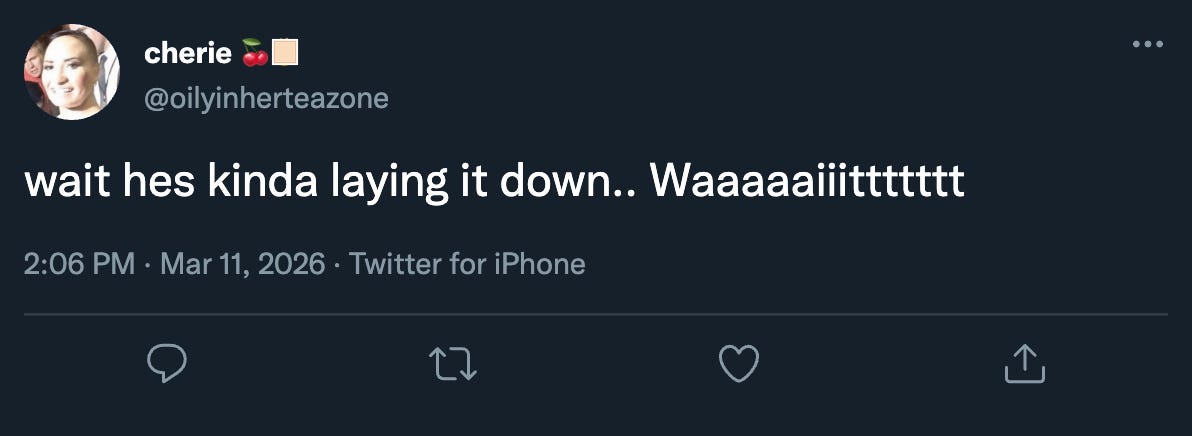Screen dimensions: 1192x436
Task: Click the cherry emoji beside cherie
Action: pos(255,53)
